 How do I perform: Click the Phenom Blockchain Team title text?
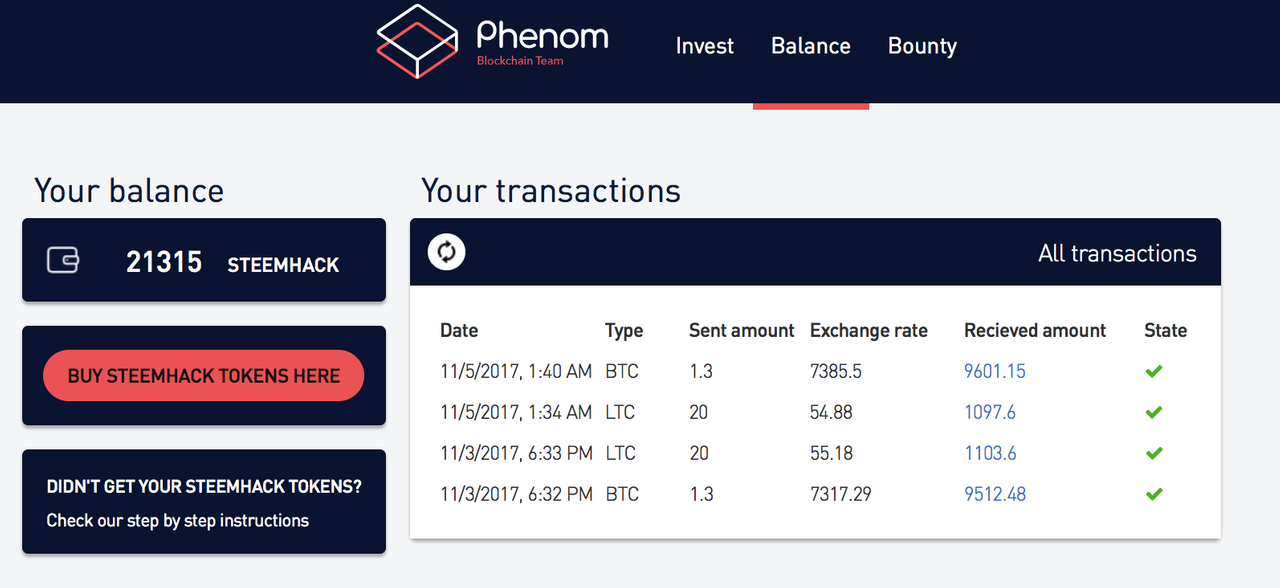coord(542,43)
